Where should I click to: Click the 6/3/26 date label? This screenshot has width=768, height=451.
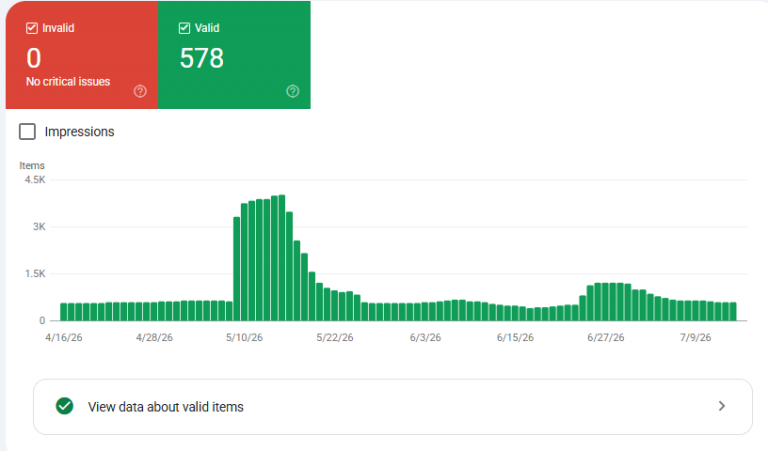425,337
